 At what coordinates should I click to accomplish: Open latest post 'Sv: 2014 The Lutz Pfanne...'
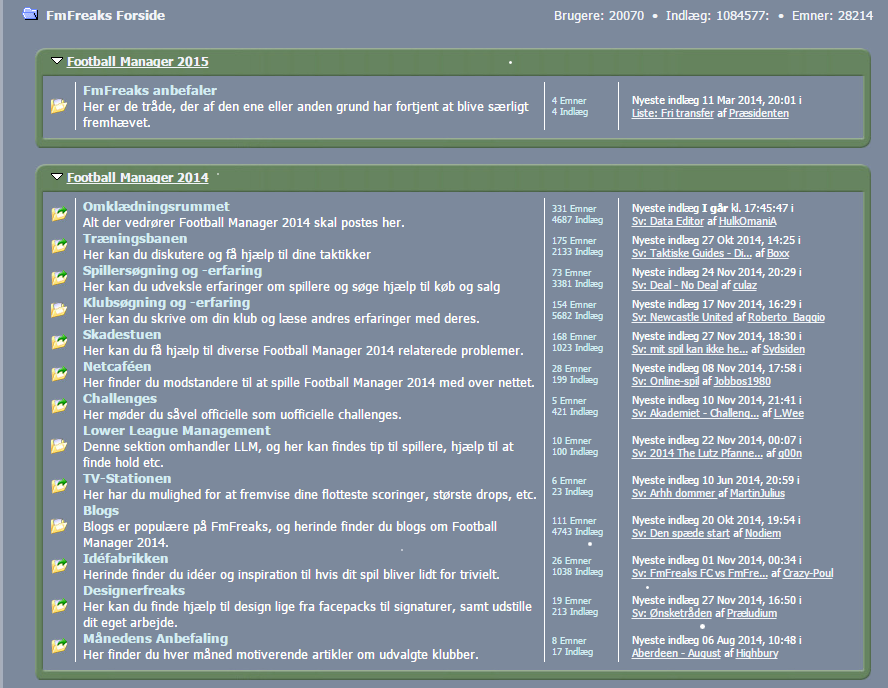click(x=697, y=454)
